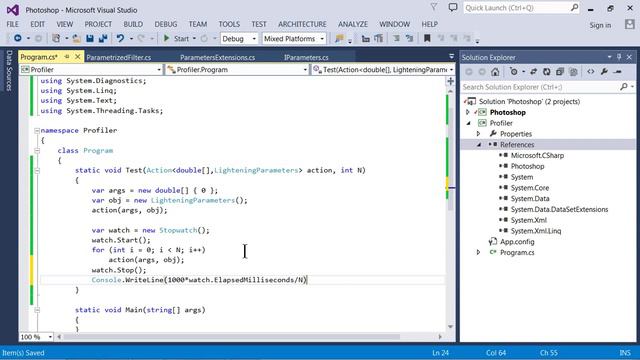Screen dimensions: 640x360
Task: Click the View Code icon in Solution Explorer
Action: tap(591, 72)
